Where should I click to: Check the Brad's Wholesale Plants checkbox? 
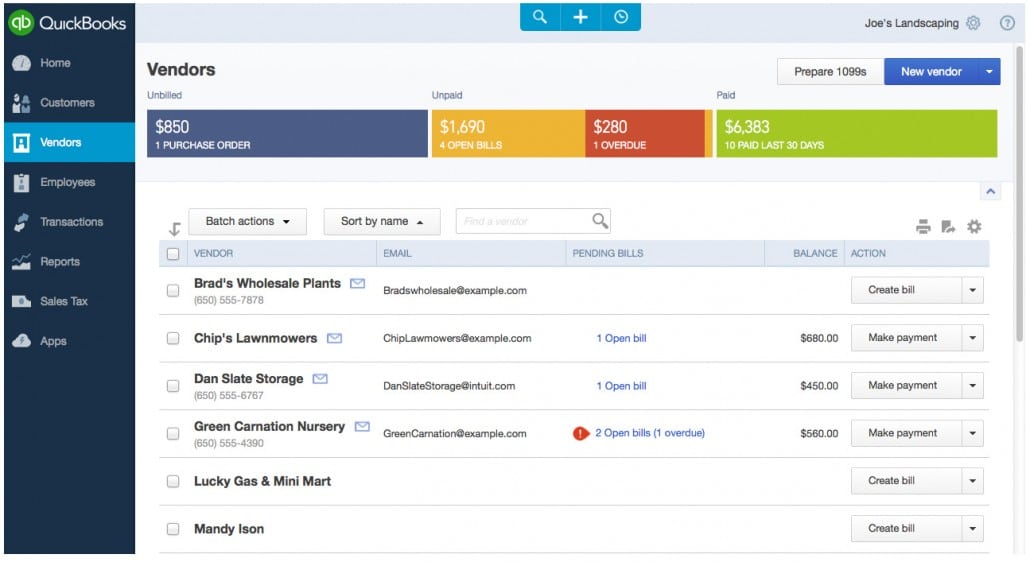point(173,290)
